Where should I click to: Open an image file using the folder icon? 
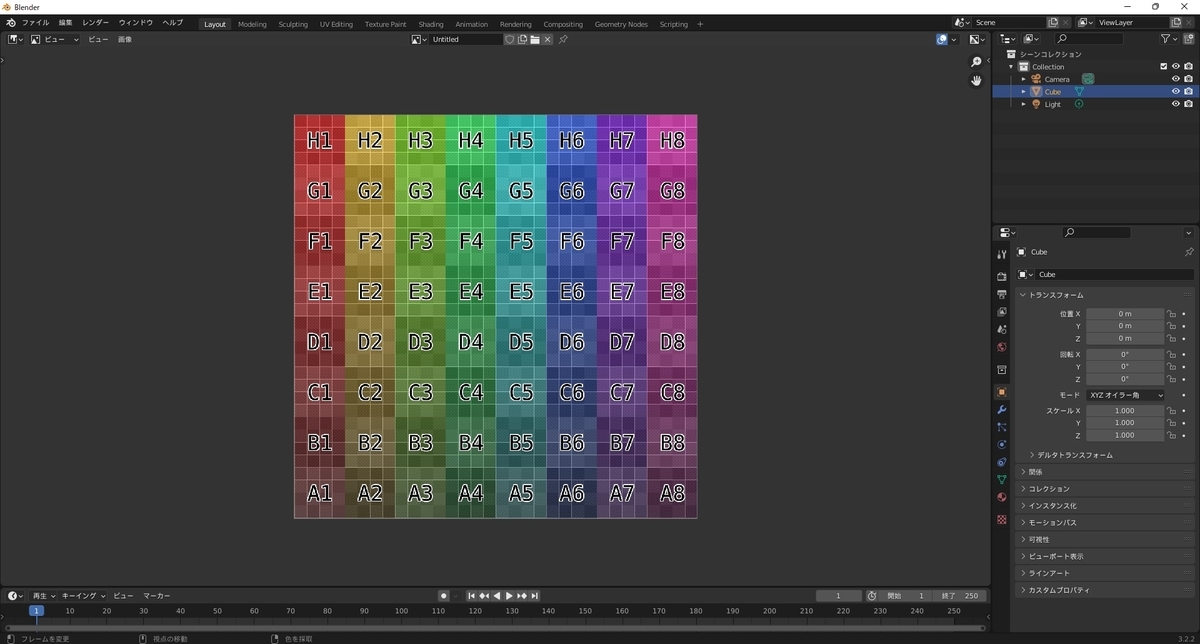536,39
